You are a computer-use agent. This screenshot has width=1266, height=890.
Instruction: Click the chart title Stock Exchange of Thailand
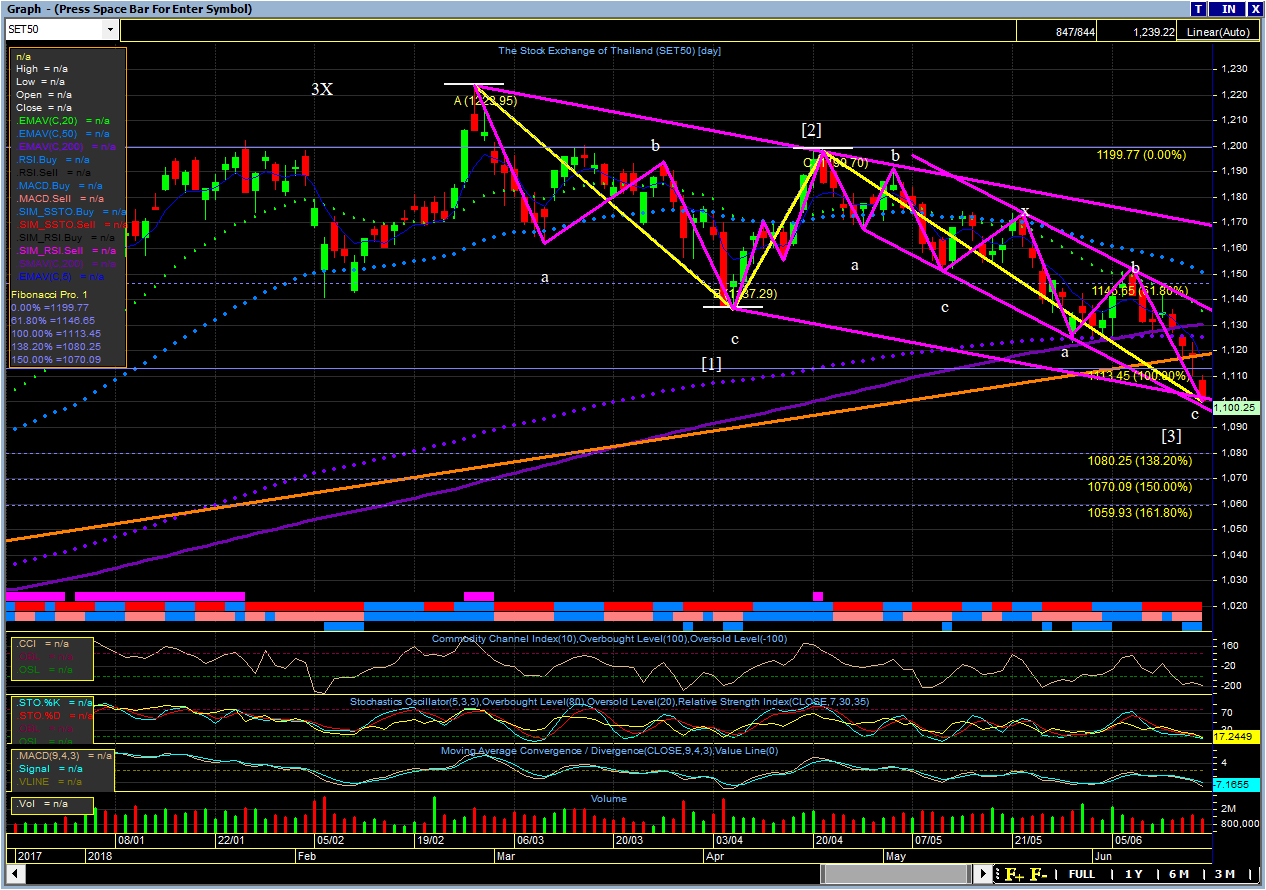pos(610,50)
